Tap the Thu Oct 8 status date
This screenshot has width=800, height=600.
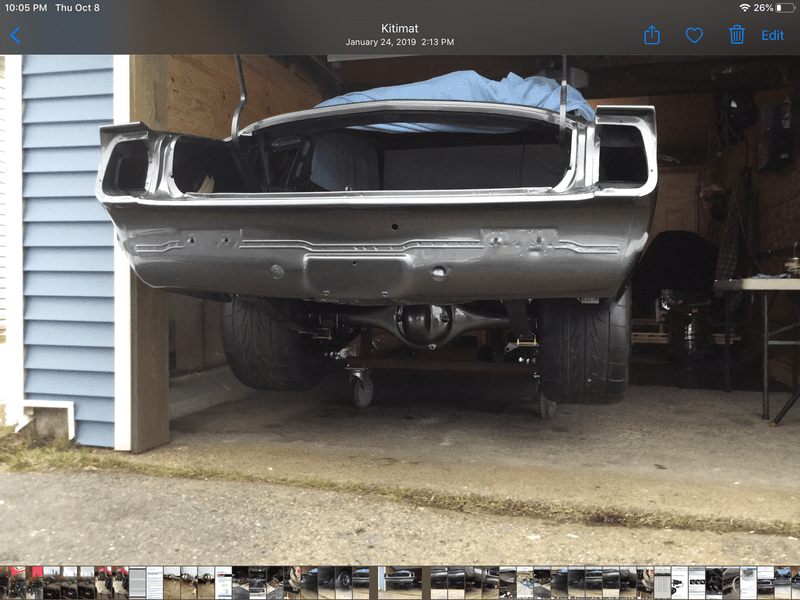[78, 8]
